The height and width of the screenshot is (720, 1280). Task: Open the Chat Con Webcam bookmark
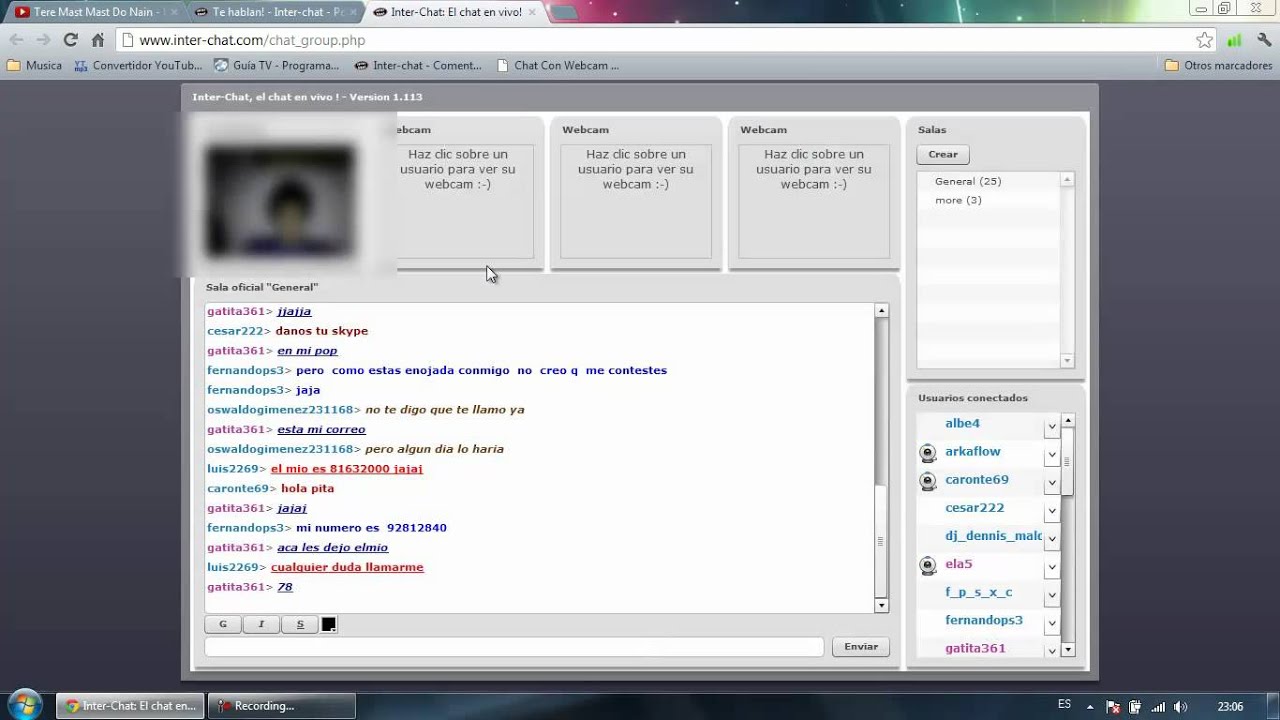[x=557, y=65]
